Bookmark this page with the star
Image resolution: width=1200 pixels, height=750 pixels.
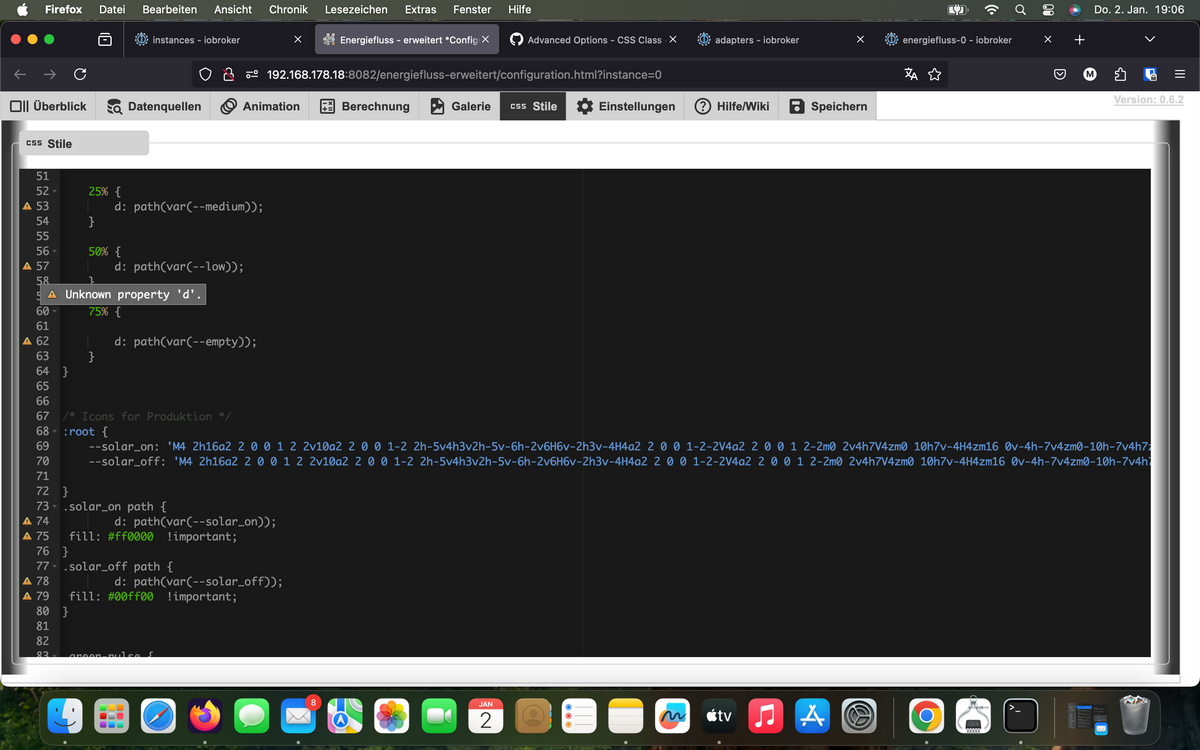point(935,74)
